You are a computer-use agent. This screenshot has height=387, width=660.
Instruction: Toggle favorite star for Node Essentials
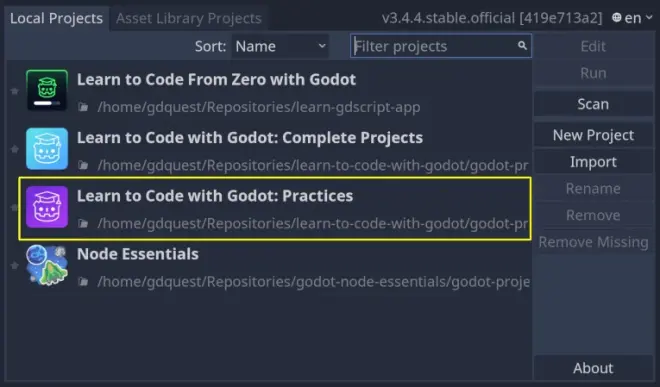coord(15,265)
